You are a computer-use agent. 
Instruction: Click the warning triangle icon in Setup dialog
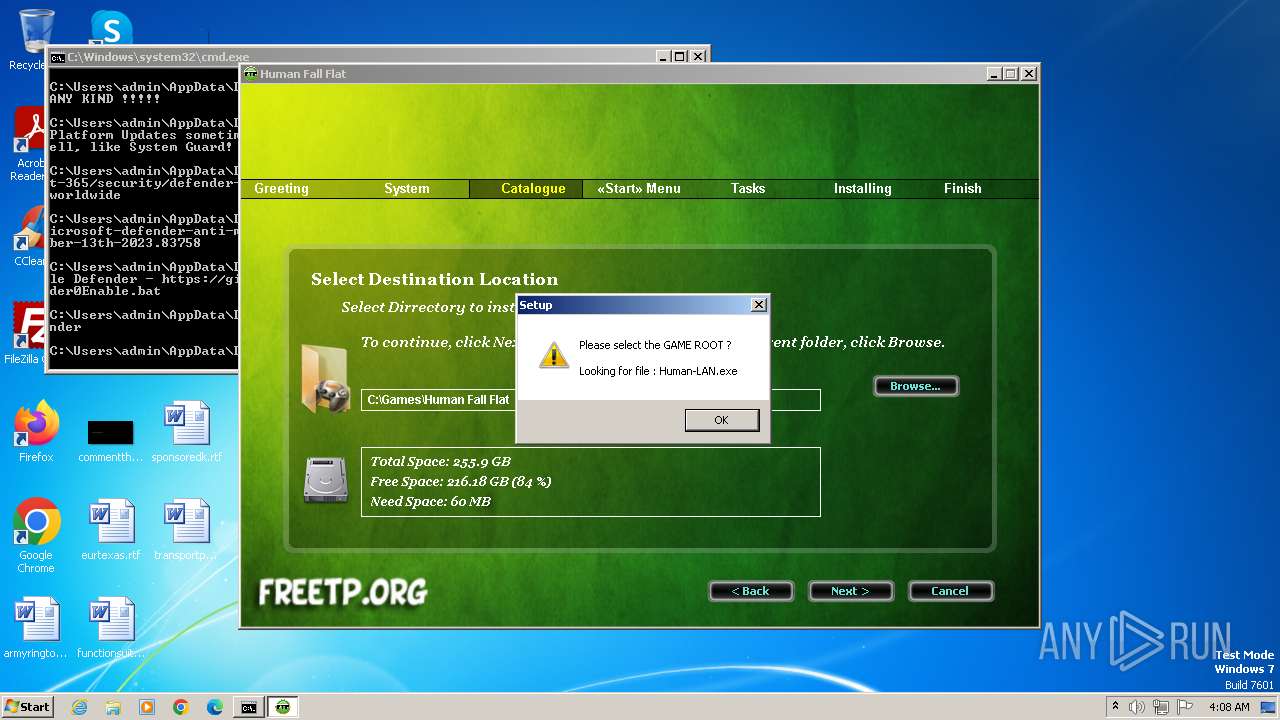553,355
